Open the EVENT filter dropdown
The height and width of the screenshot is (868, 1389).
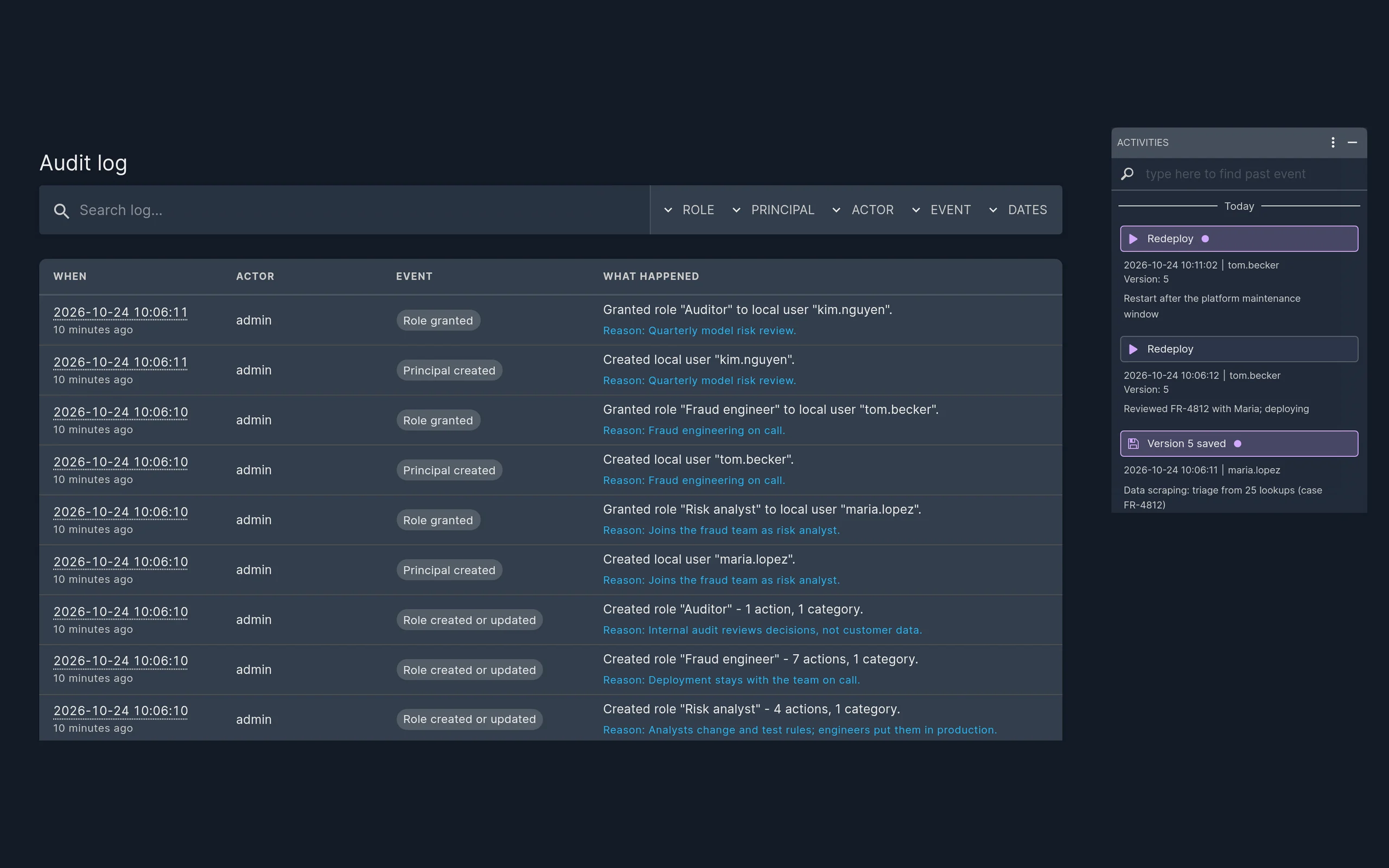(x=941, y=210)
